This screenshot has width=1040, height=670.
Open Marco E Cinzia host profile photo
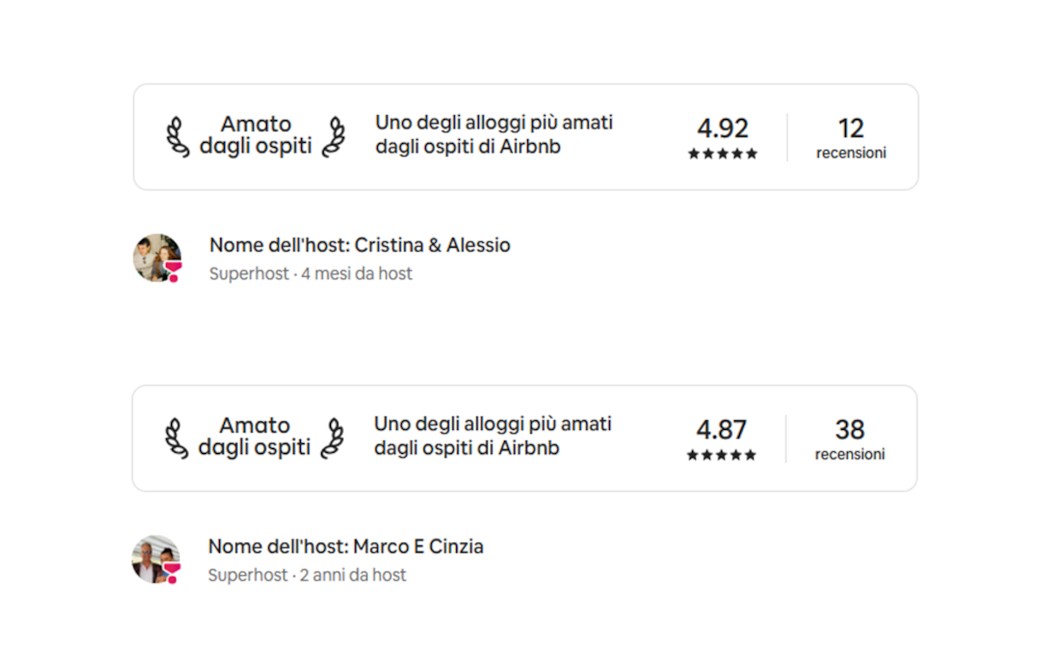coord(156,559)
